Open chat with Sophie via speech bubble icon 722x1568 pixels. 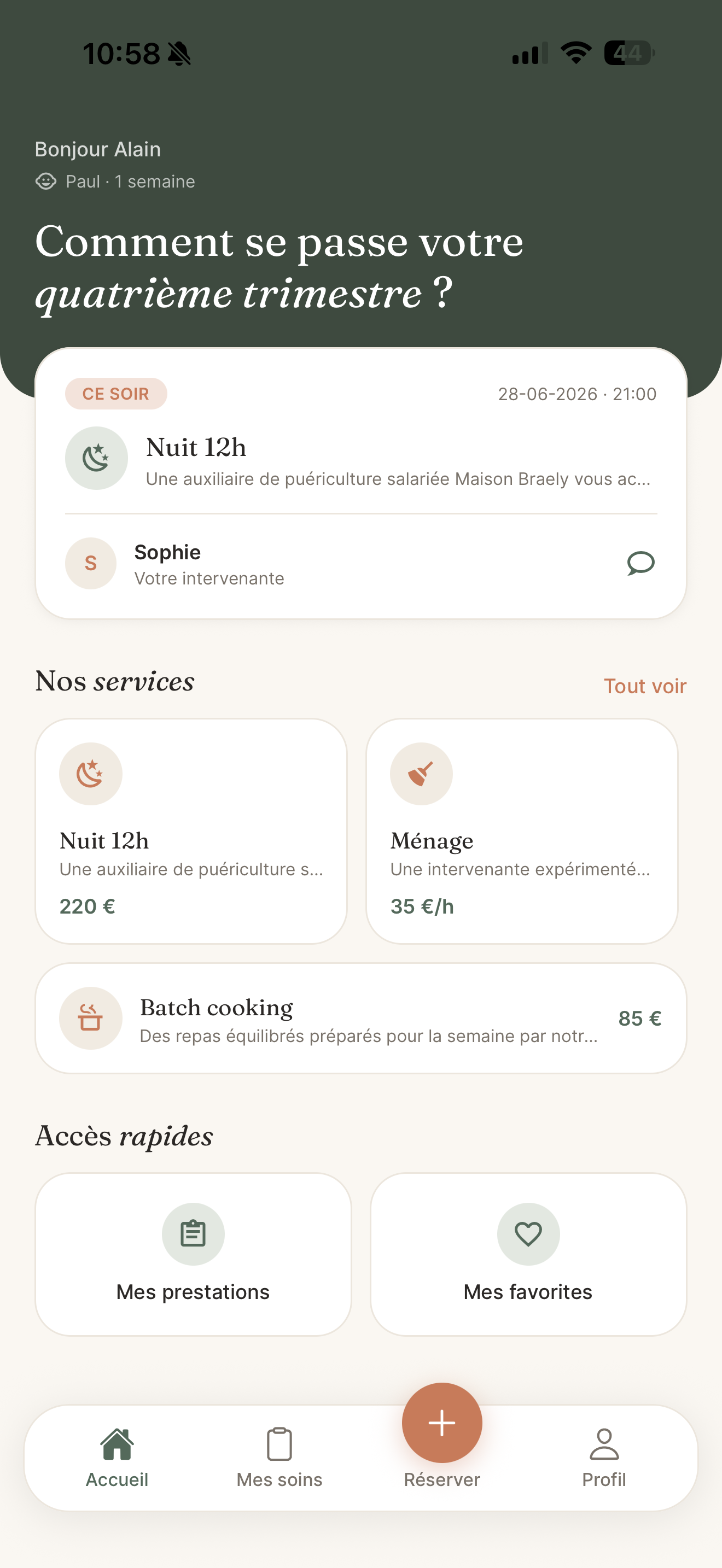[x=641, y=563]
